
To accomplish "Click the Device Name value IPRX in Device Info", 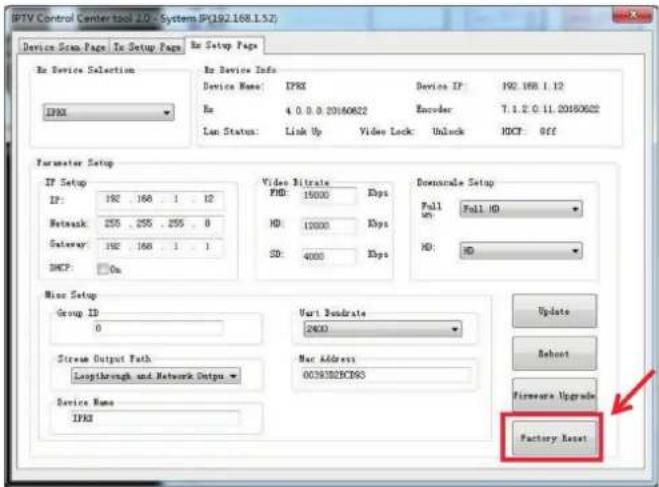I will [296, 86].
